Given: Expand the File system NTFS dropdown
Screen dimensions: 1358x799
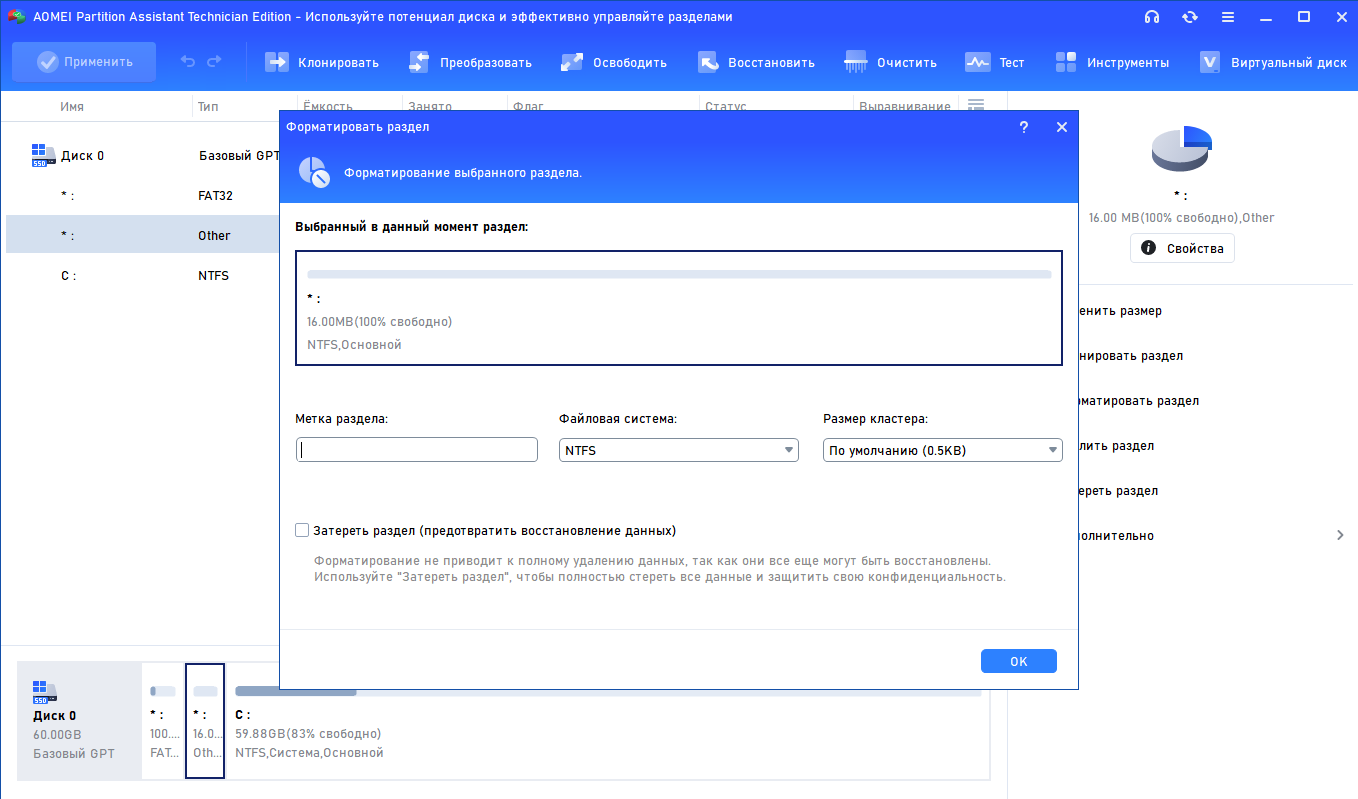Looking at the screenshot, I should tap(678, 450).
